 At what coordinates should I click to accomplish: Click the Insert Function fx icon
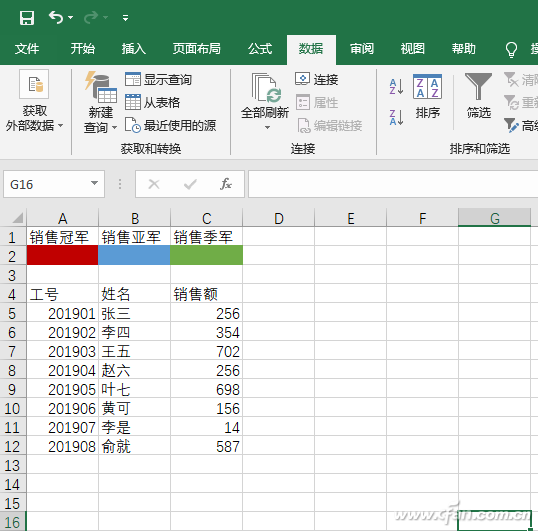click(x=225, y=184)
